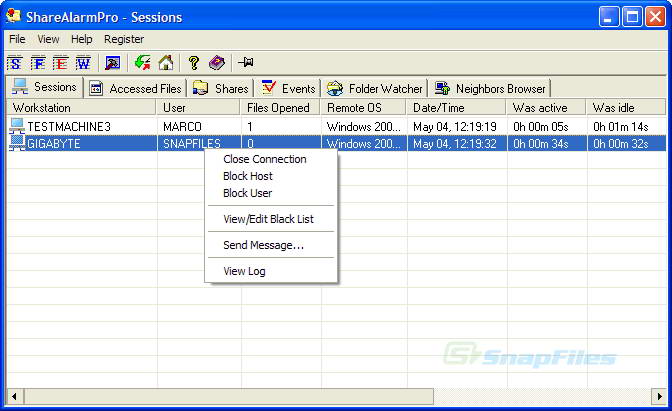Click the Events 'E' toolbar icon
The width and height of the screenshot is (672, 411).
click(60, 63)
